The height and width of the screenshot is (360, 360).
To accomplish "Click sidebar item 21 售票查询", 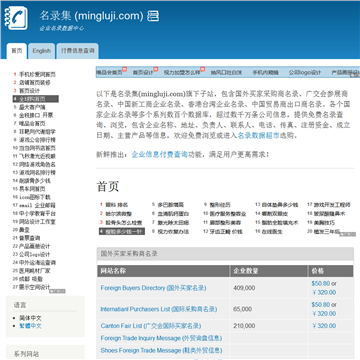I will (29, 238).
